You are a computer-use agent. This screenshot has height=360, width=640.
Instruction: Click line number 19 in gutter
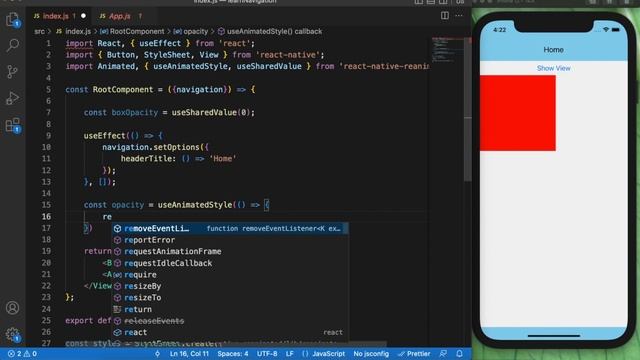click(x=47, y=251)
